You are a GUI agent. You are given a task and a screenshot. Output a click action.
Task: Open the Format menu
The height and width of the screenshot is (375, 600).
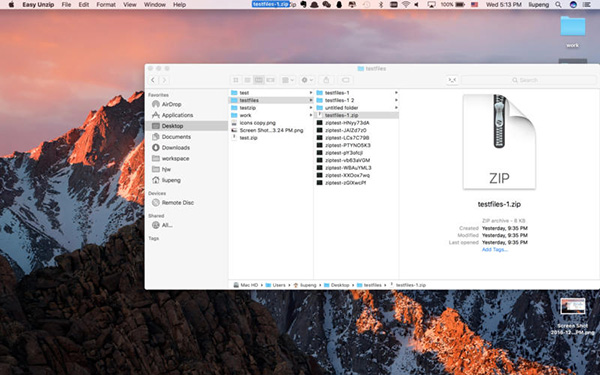(106, 5)
